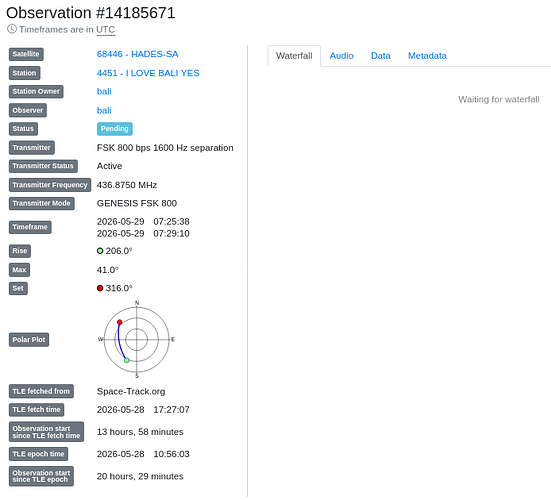Switch to the Metadata tab
The height and width of the screenshot is (500, 551).
tap(427, 56)
